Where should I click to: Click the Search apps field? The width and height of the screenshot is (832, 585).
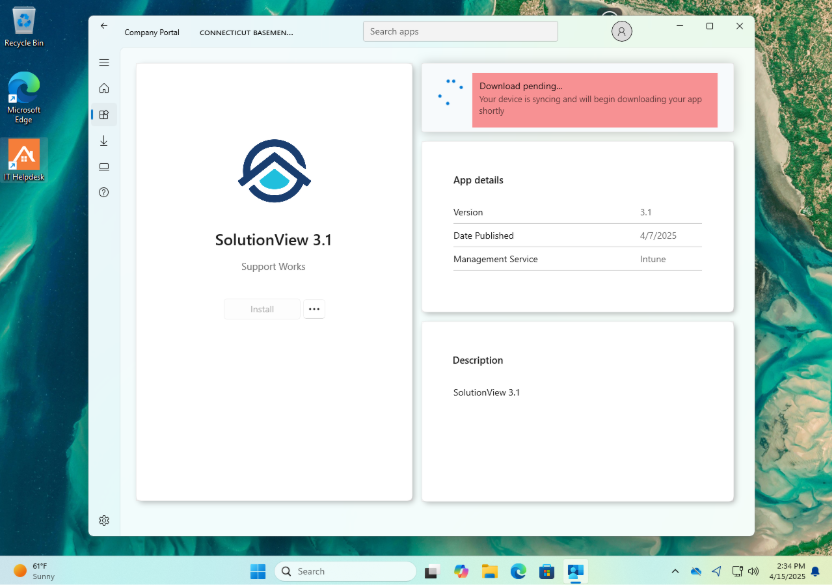460,31
